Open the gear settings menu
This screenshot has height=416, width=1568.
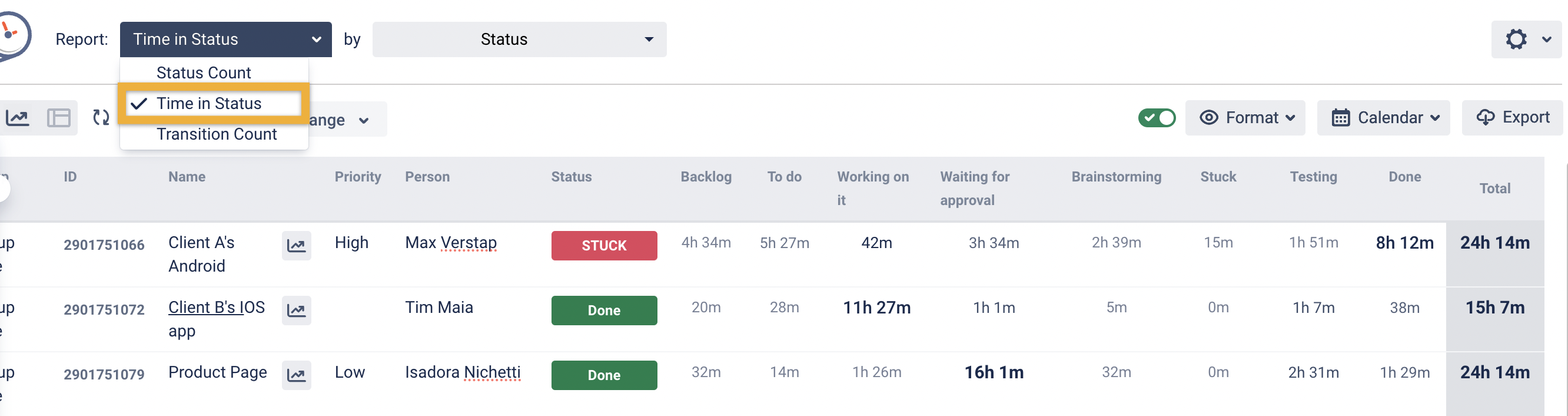click(x=1526, y=39)
